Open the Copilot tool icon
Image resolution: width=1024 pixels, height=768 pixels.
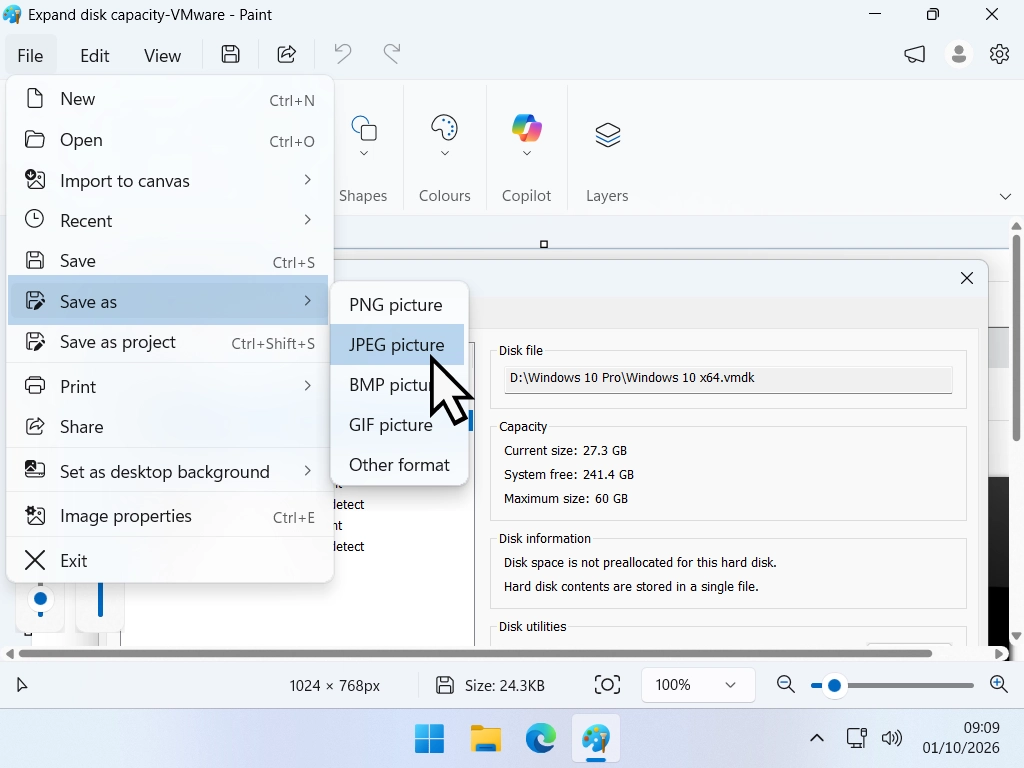click(x=526, y=127)
